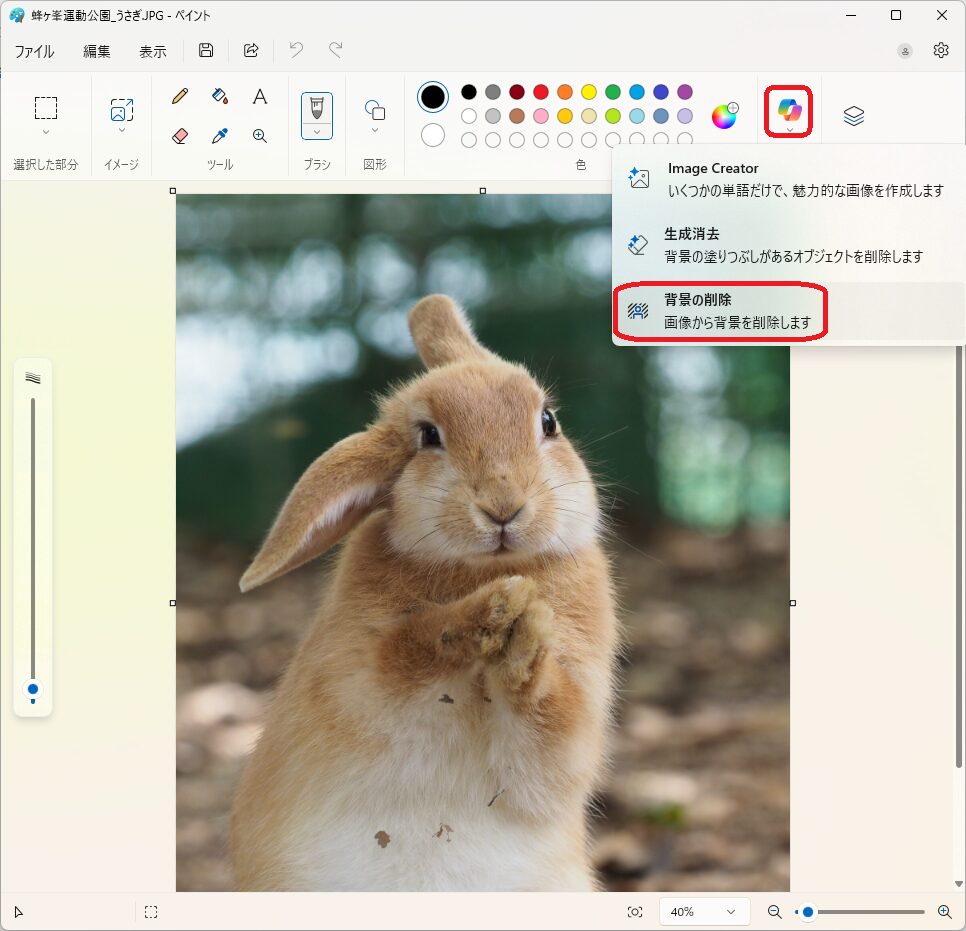The image size is (966, 931).
Task: Pick the dark gray palette color
Action: [493, 92]
